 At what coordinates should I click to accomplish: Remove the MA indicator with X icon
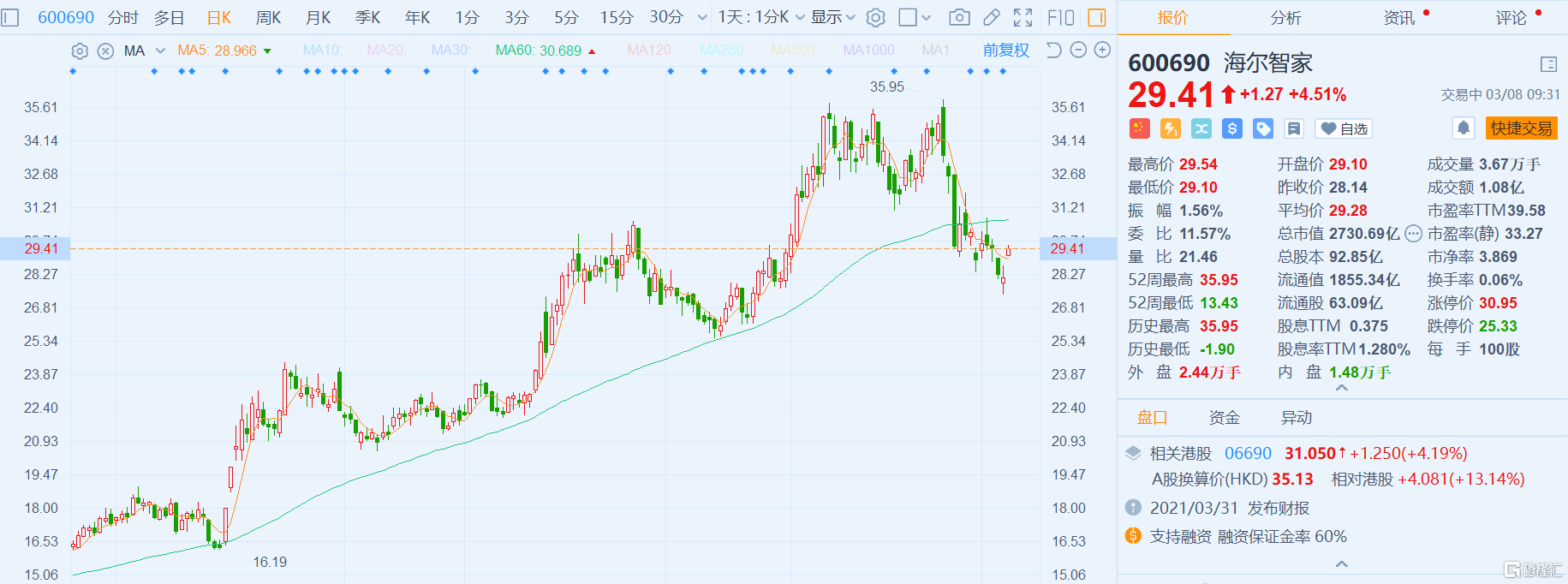coord(105,51)
